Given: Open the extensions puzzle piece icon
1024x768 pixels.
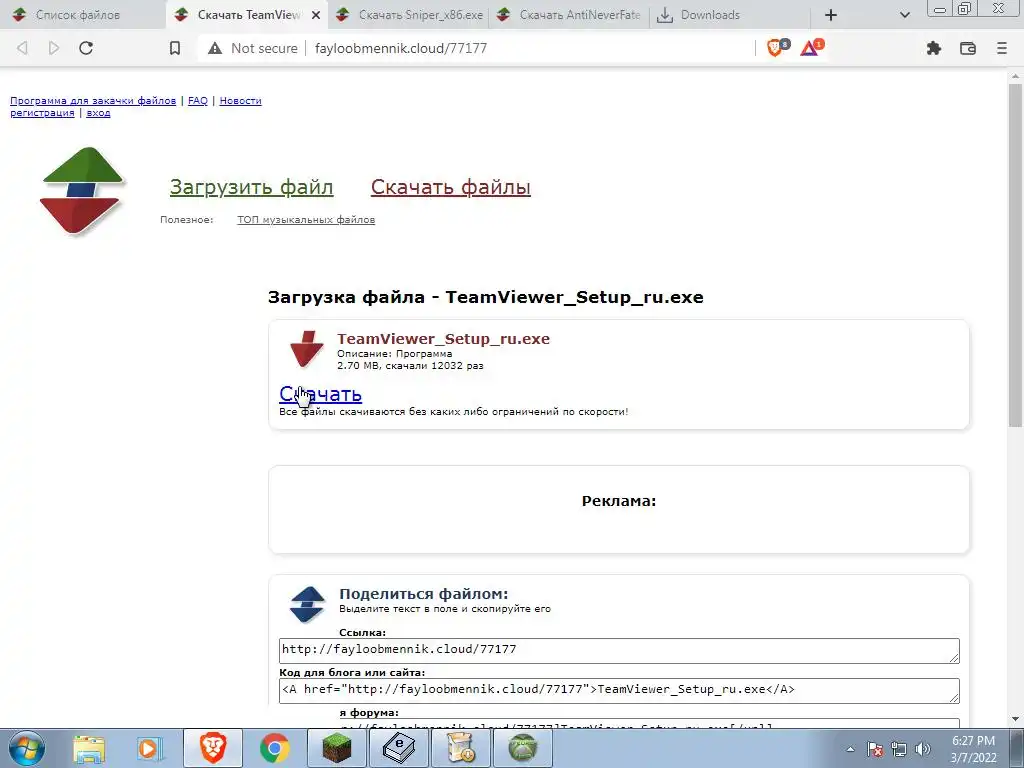Looking at the screenshot, I should pyautogui.click(x=934, y=48).
